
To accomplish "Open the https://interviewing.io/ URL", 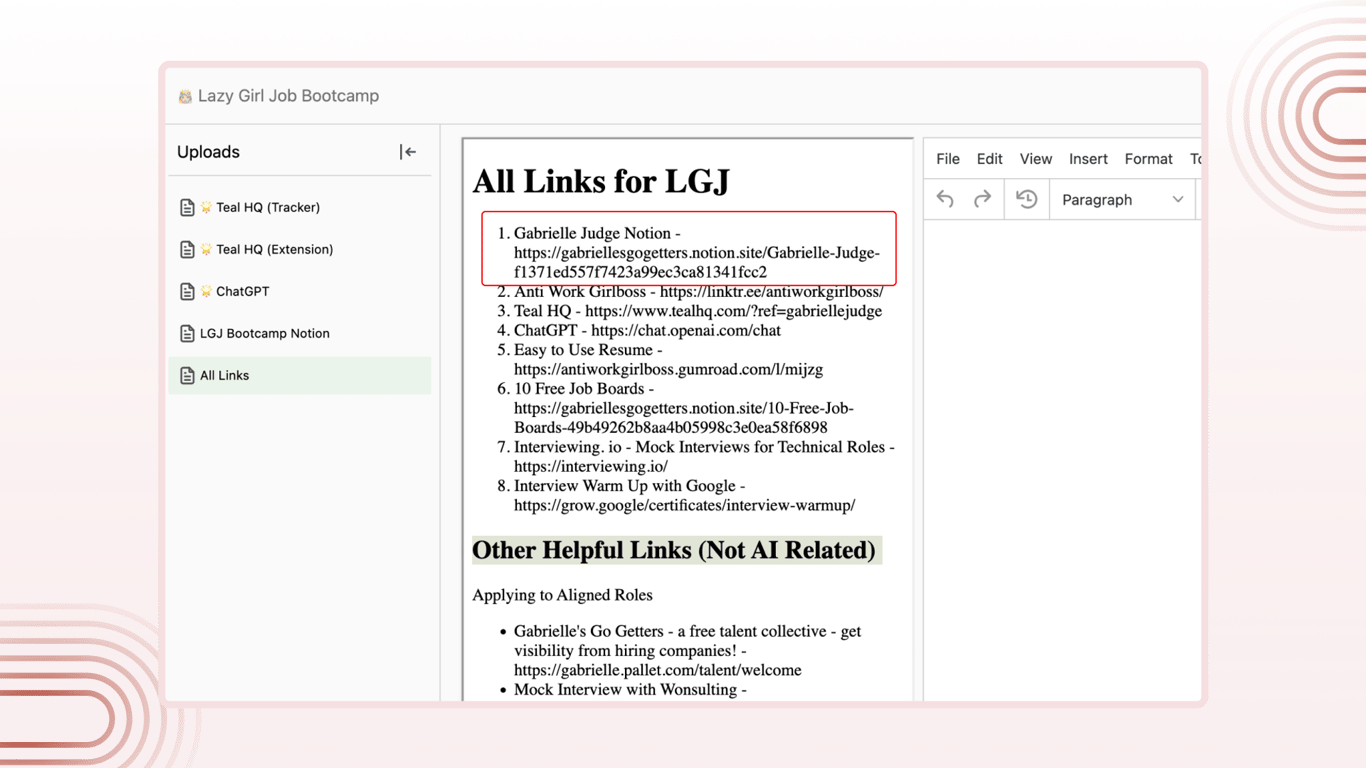I will (591, 466).
